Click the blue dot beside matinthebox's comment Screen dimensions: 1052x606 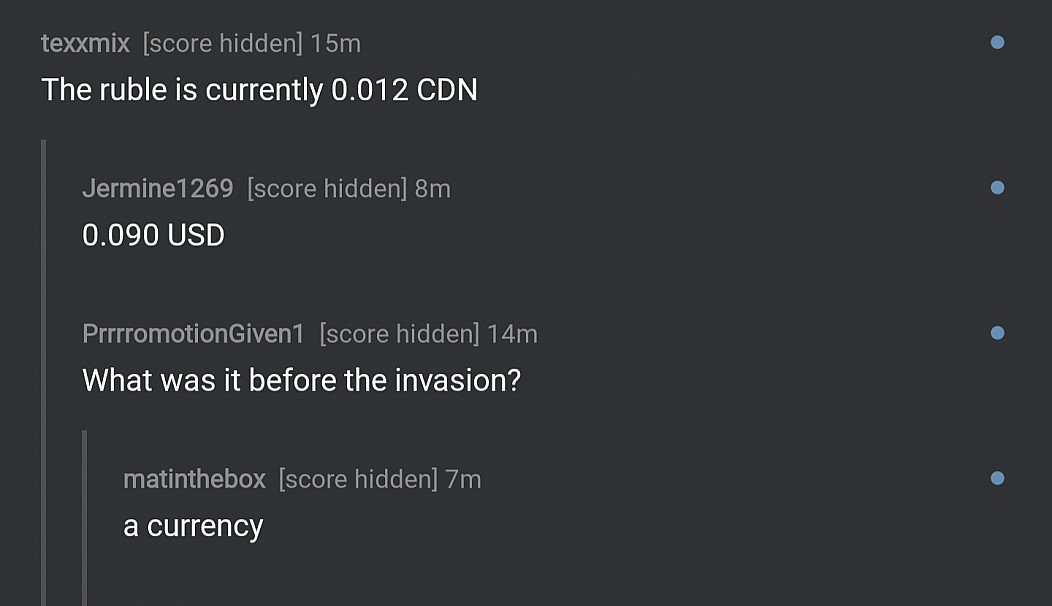click(996, 479)
